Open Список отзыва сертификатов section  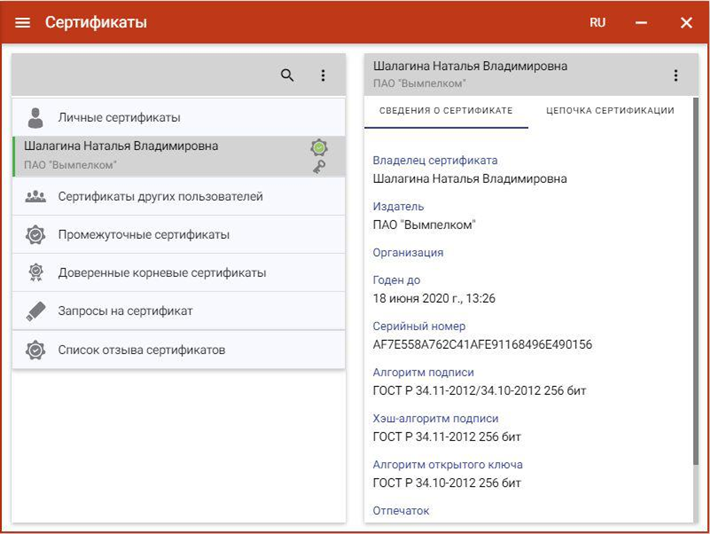pyautogui.click(x=179, y=350)
